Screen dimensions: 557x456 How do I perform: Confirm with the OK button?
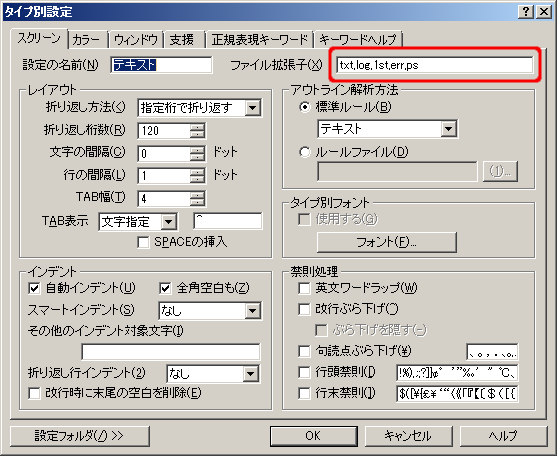tap(314, 436)
